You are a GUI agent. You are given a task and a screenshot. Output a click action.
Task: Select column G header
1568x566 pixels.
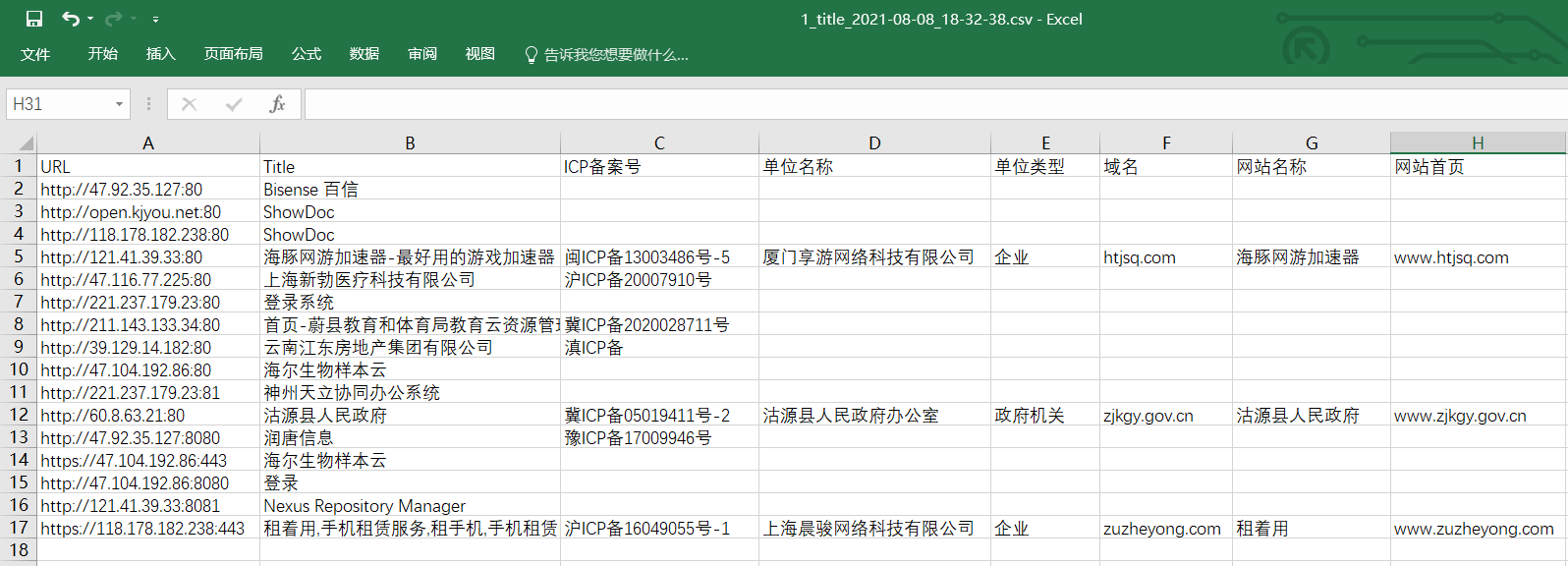1312,142
